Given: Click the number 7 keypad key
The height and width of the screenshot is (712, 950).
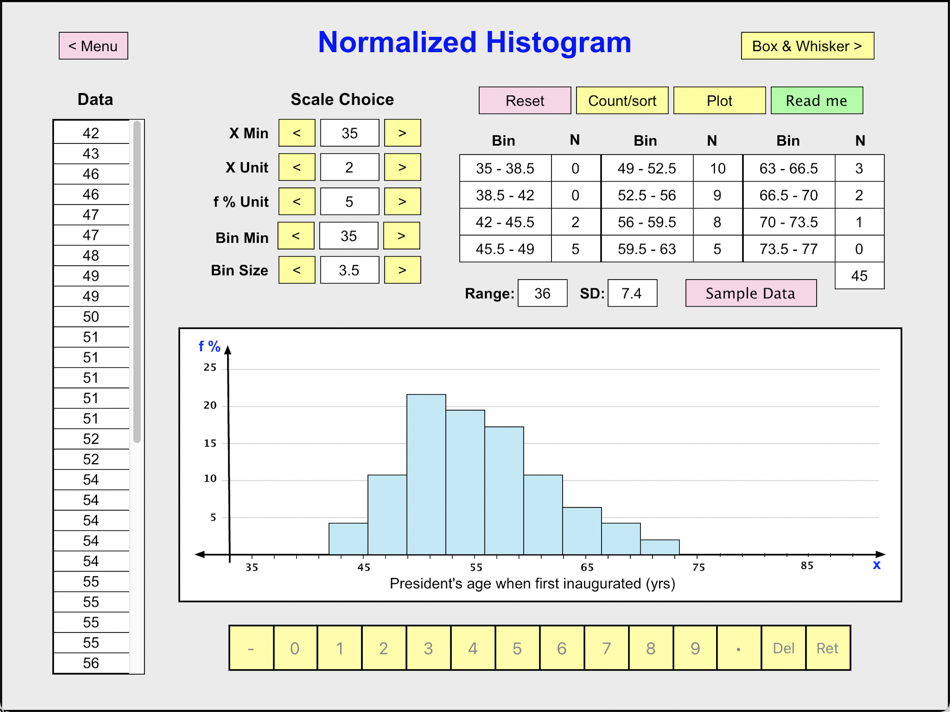Looking at the screenshot, I should 606,647.
